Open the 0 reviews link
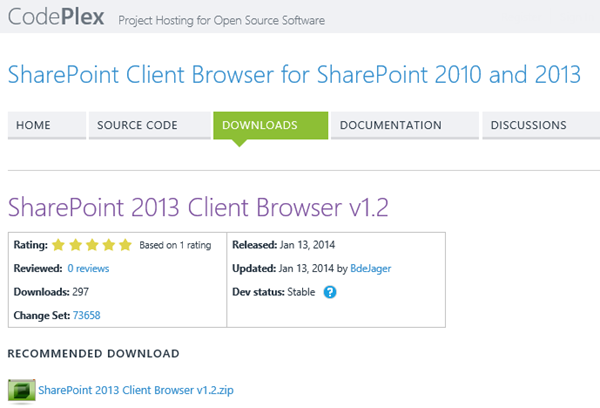 coord(88,269)
